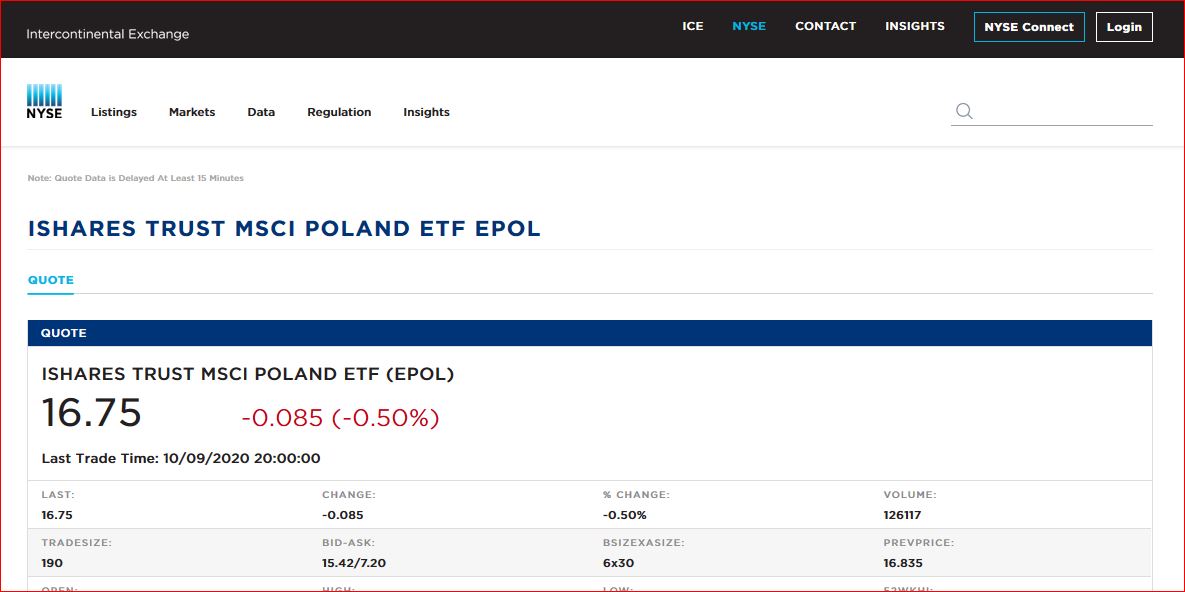The image size is (1185, 592).
Task: Open the Insights navigation menu
Action: [x=426, y=112]
